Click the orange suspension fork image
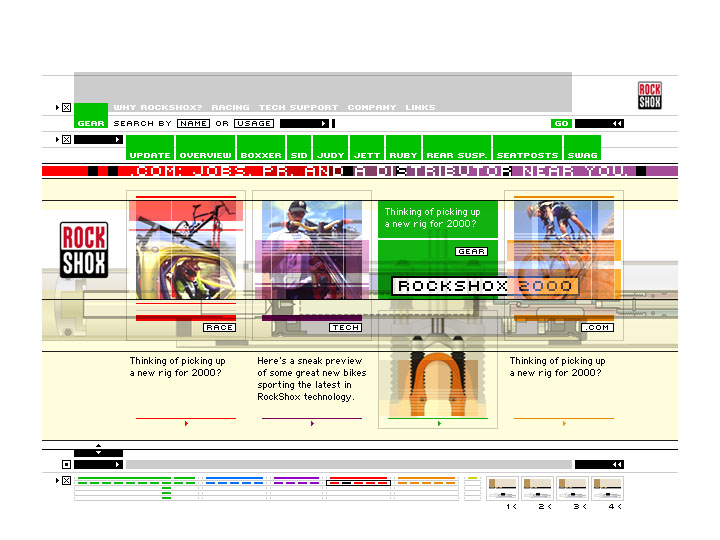 pyautogui.click(x=438, y=384)
